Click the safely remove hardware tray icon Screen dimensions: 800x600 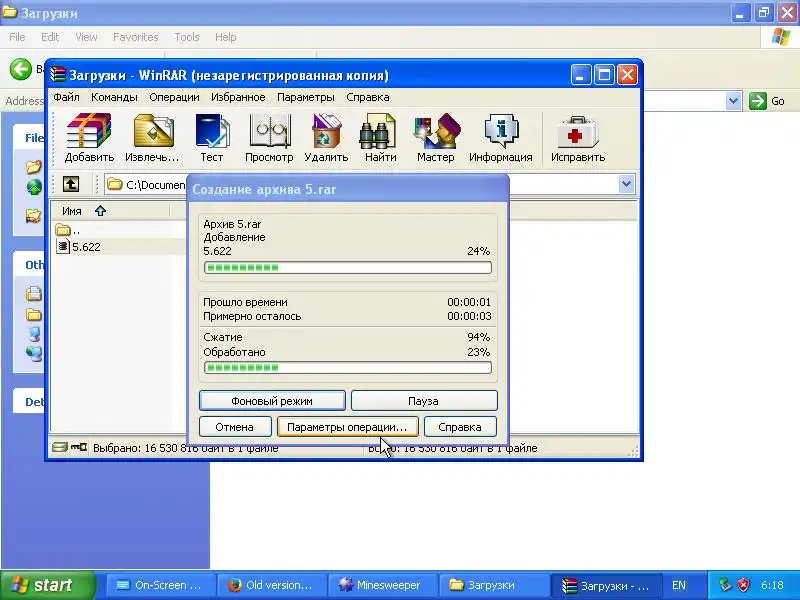725,585
